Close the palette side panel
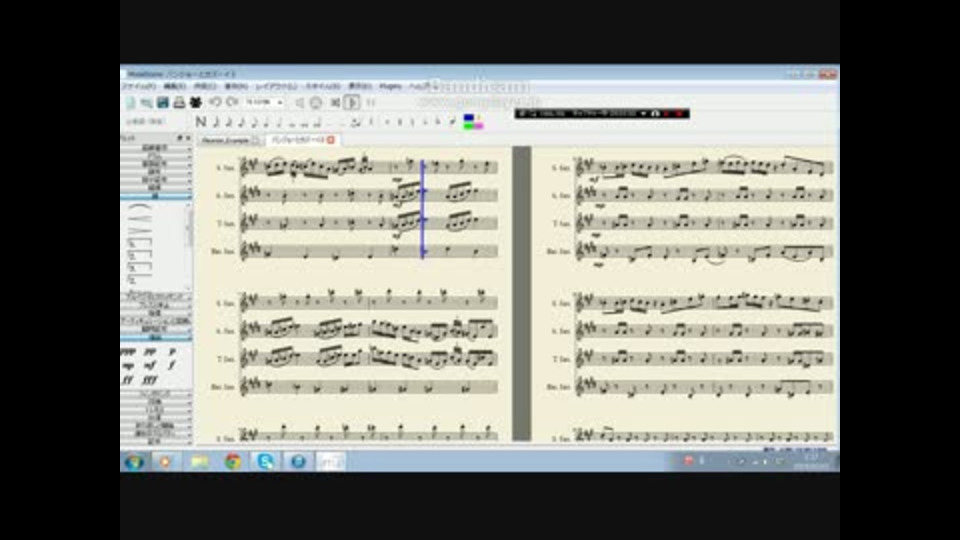The height and width of the screenshot is (540, 960). coord(188,138)
